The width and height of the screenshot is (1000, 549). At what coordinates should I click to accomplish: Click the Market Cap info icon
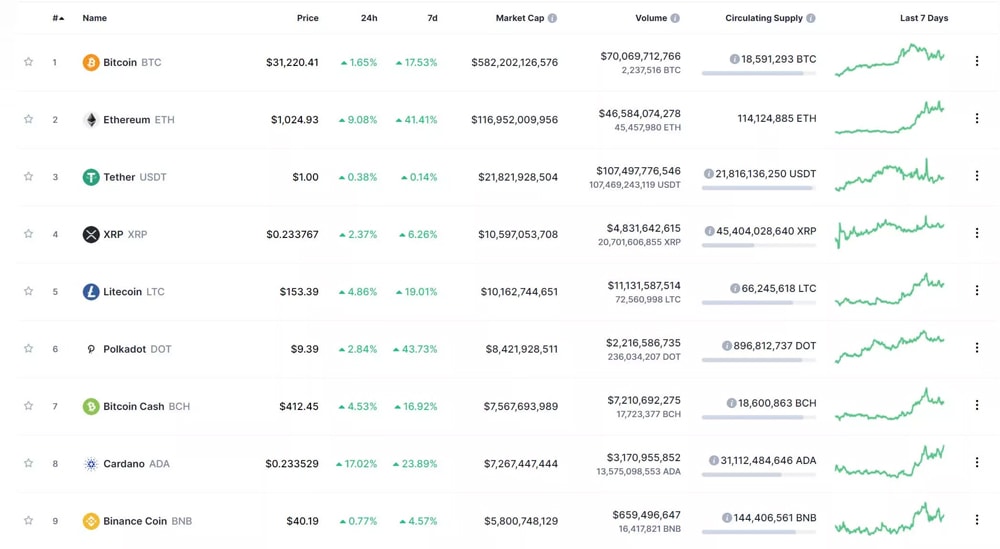coord(552,18)
